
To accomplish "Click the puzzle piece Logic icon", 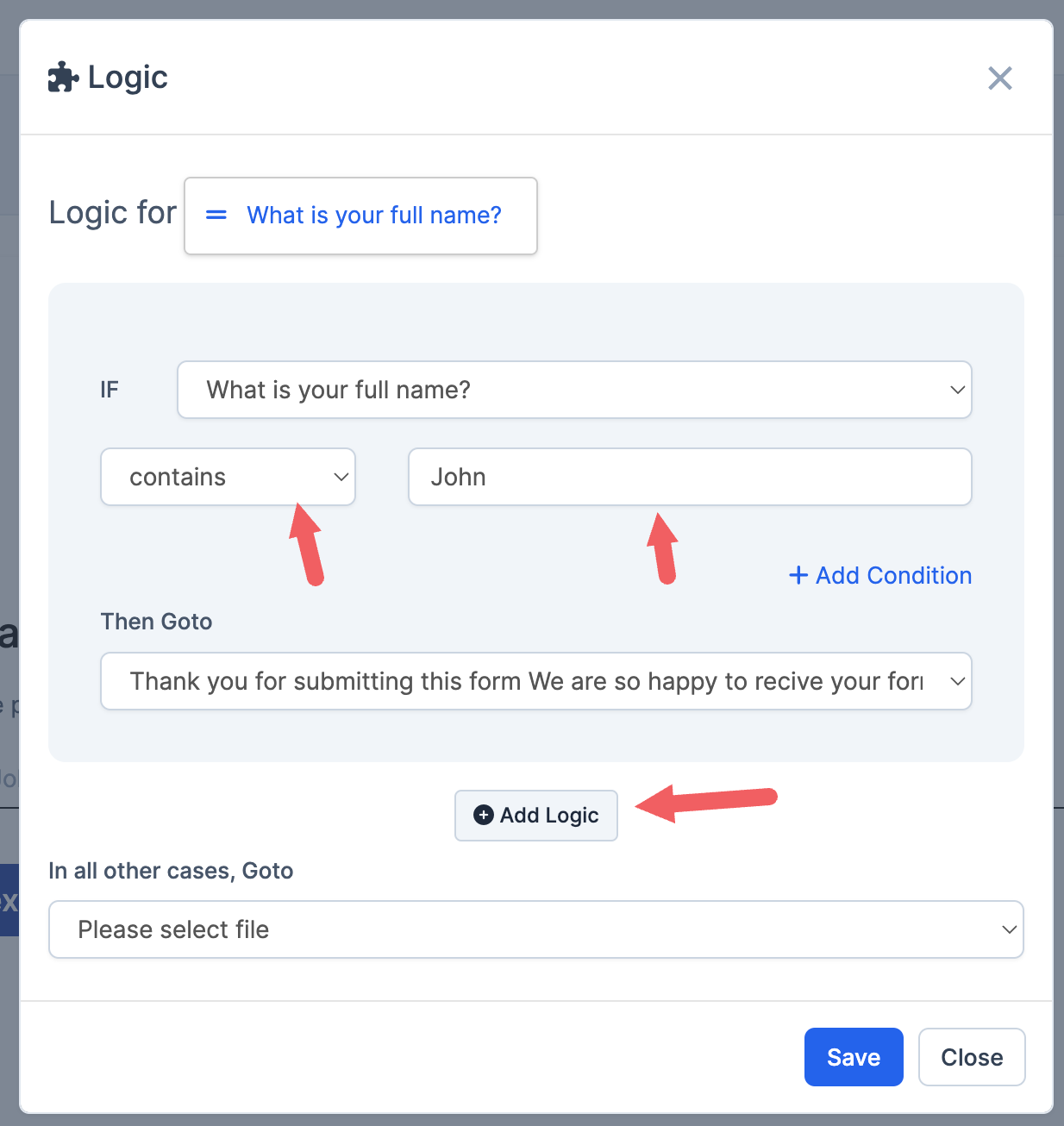I will [62, 78].
